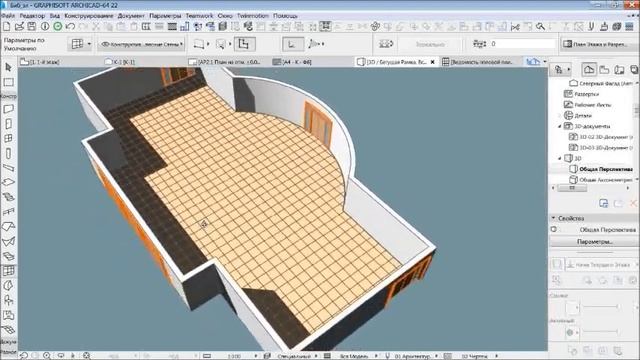The width and height of the screenshot is (640, 360).
Task: Show the Project Map in Navigator
Action: click(x=589, y=70)
